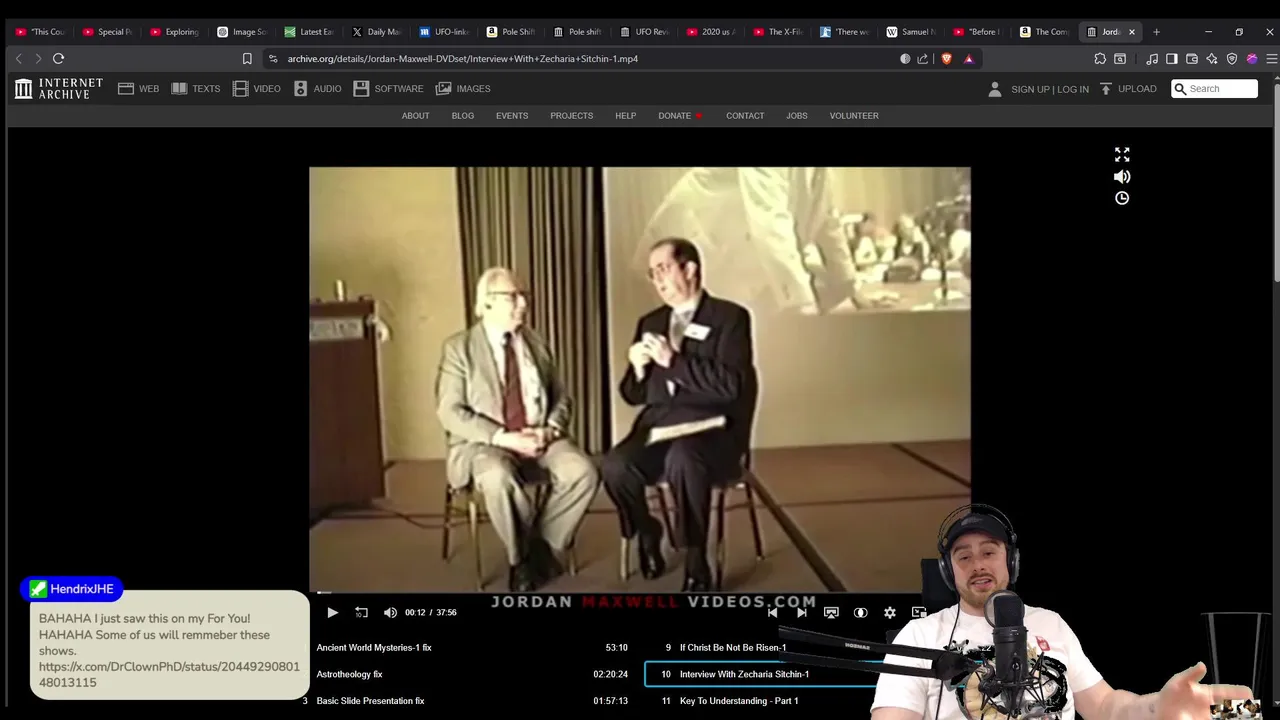Skip to previous playlist track
This screenshot has width=1280, height=720.
(772, 612)
